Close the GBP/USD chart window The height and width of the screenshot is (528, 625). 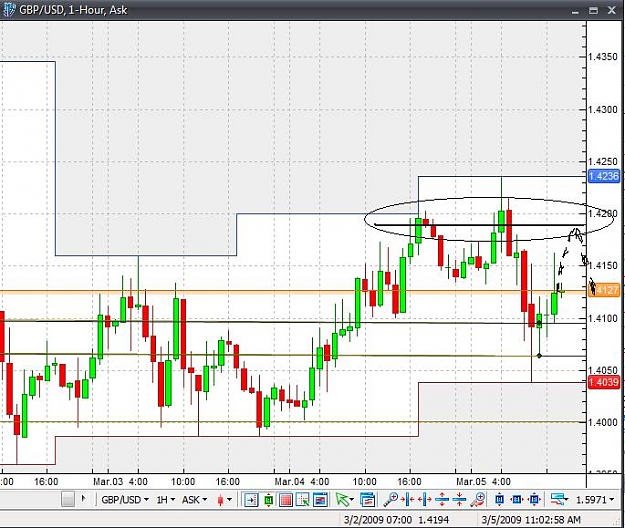(612, 10)
